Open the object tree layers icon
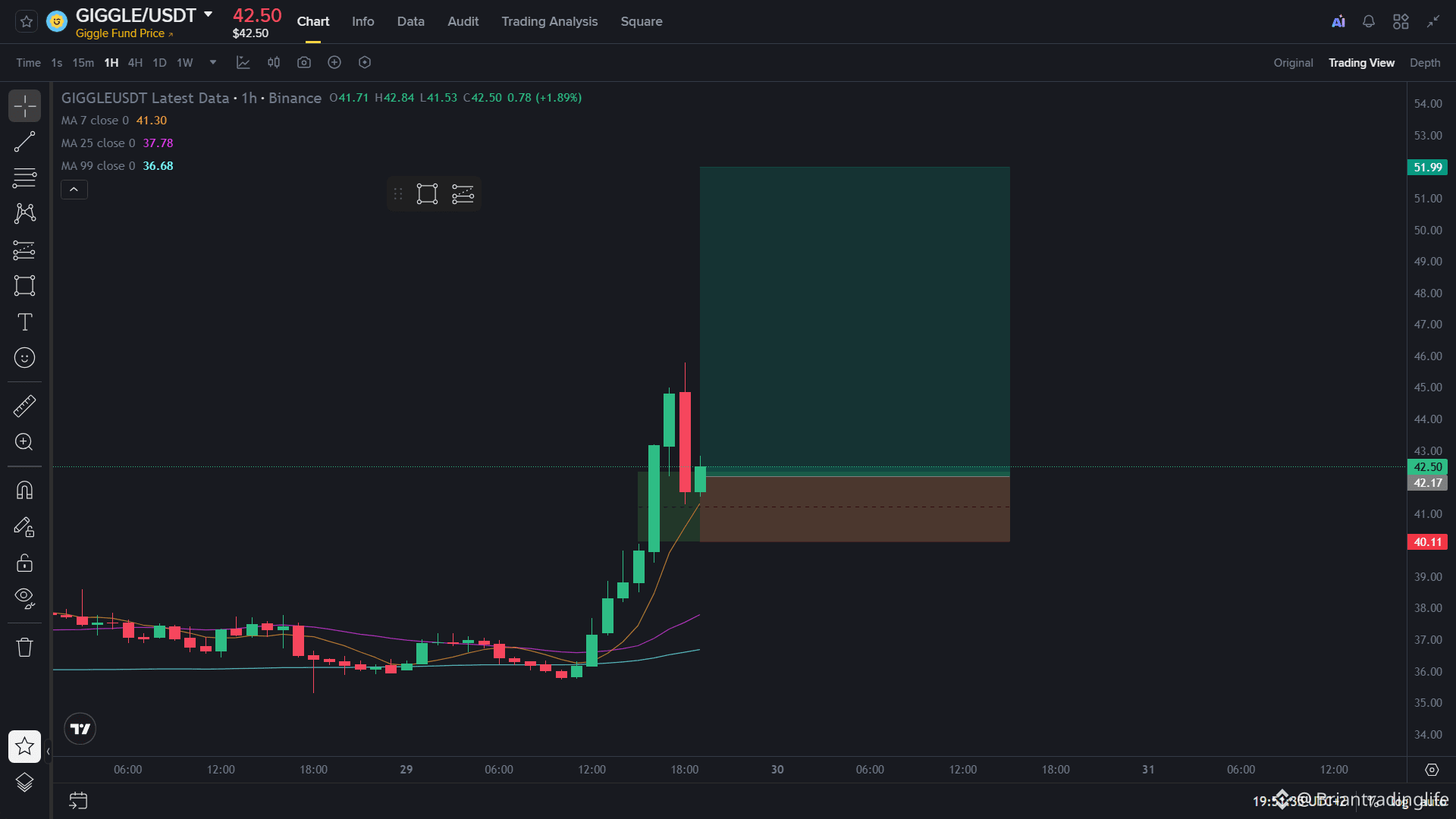The width and height of the screenshot is (1456, 819). (24, 783)
